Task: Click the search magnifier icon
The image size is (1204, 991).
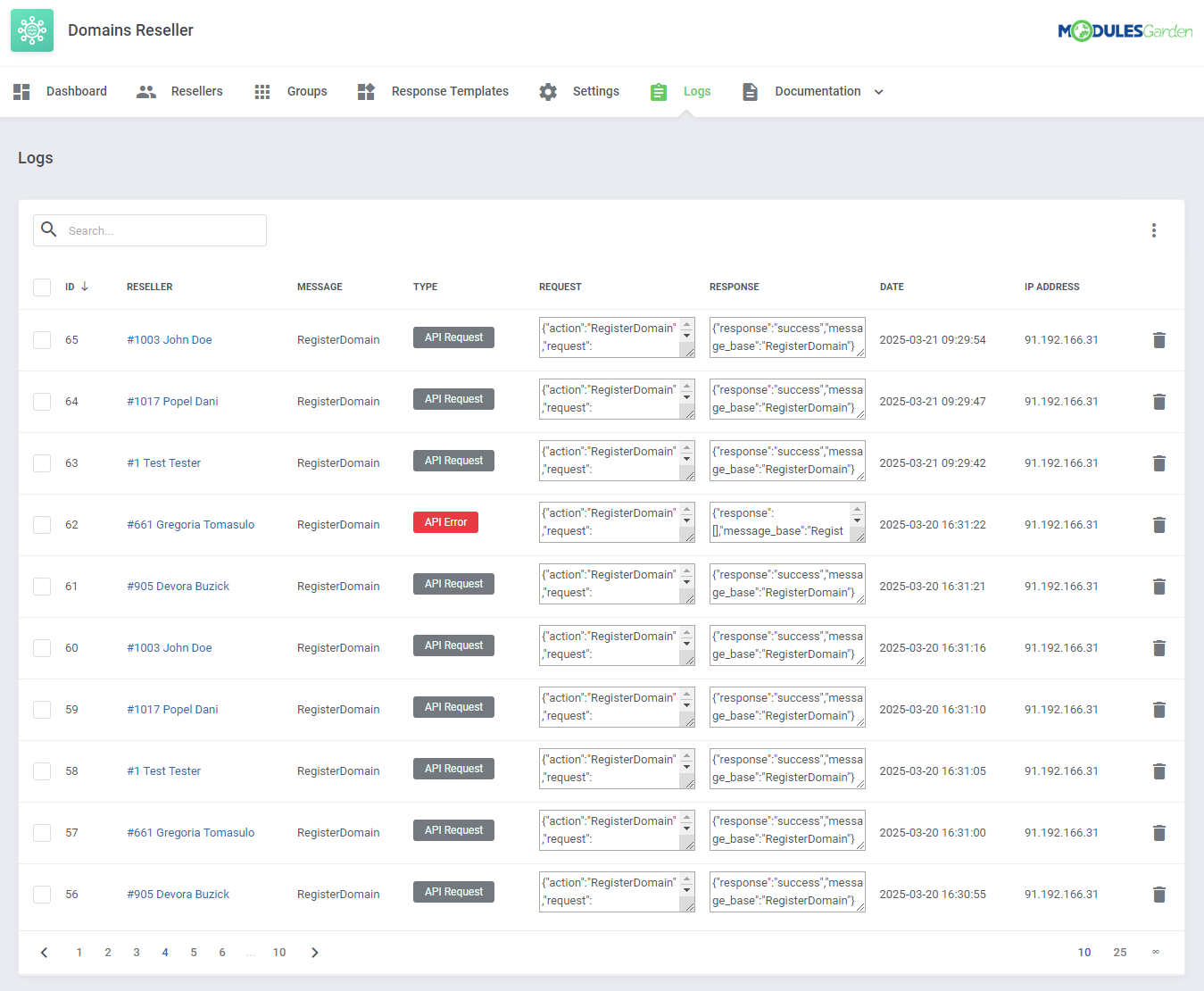Action: [49, 229]
